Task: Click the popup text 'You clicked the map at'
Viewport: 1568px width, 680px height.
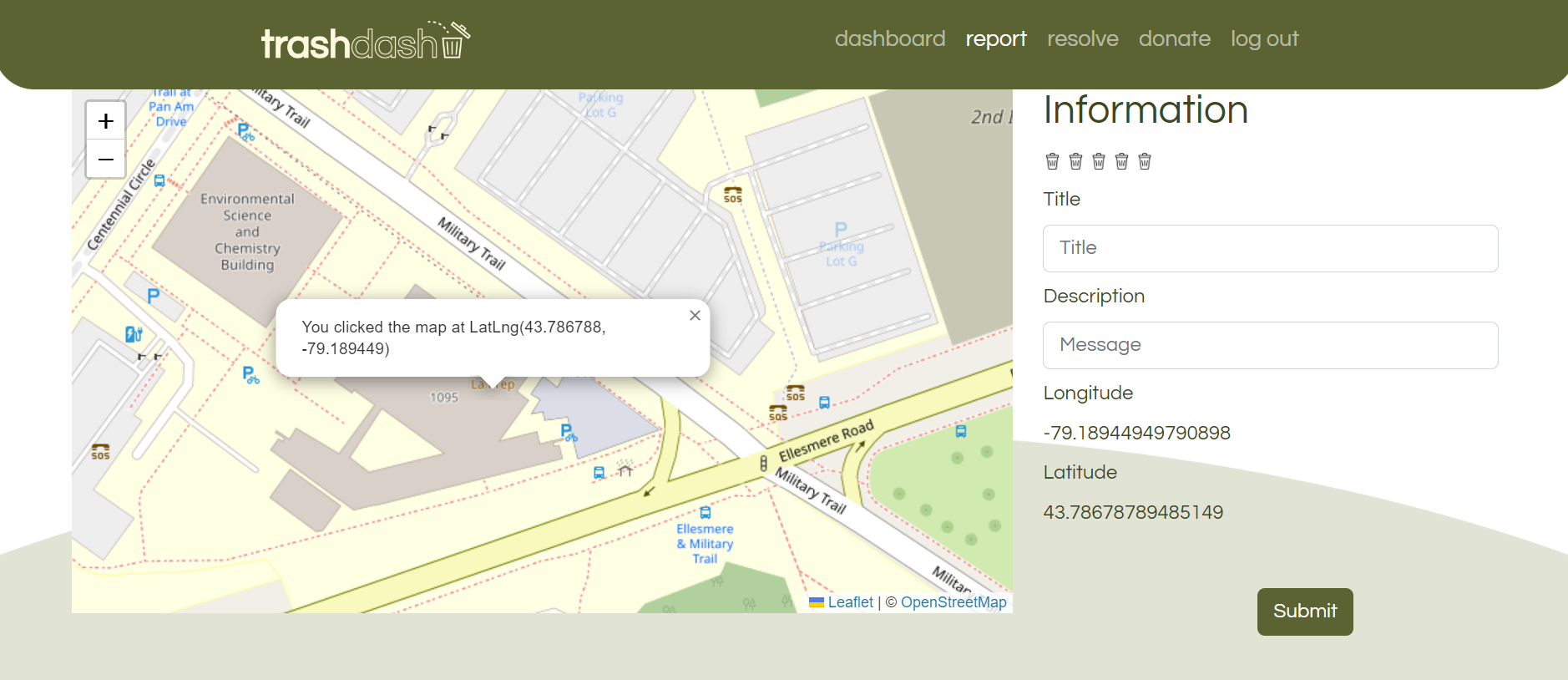Action: point(382,327)
